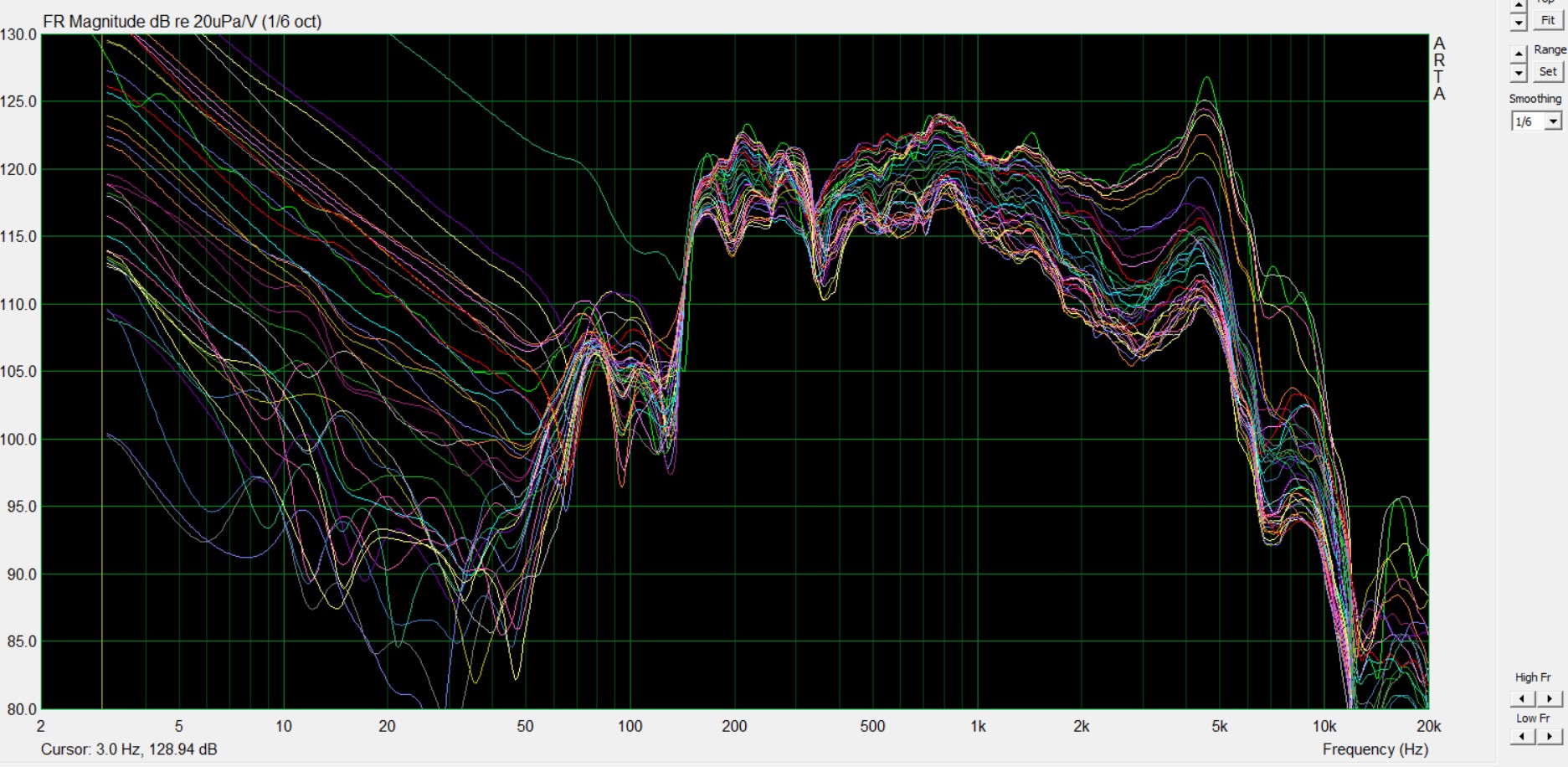Click High Fr left arrow button
Viewport: 1568px width, 767px height.
(1523, 698)
